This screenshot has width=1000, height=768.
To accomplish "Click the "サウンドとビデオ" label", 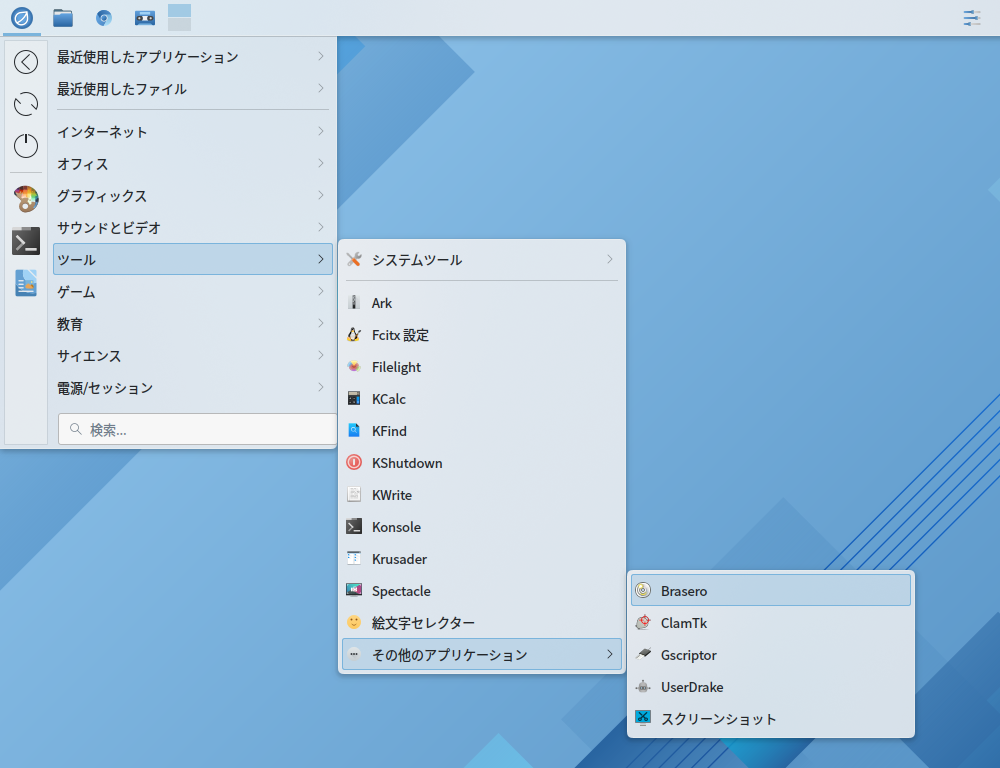I will [109, 228].
